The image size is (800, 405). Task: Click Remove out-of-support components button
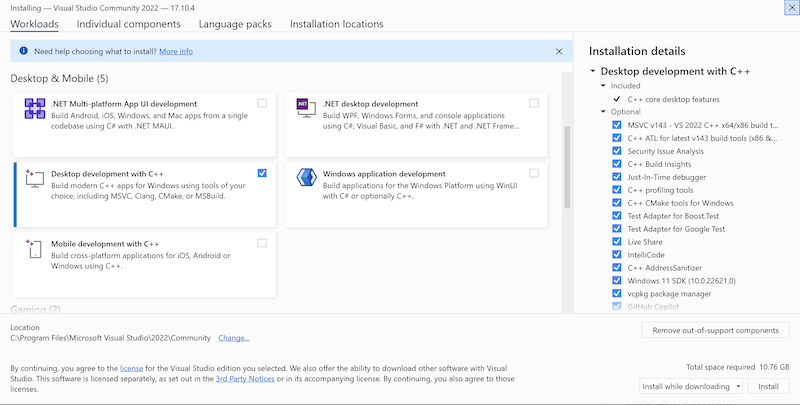[715, 330]
